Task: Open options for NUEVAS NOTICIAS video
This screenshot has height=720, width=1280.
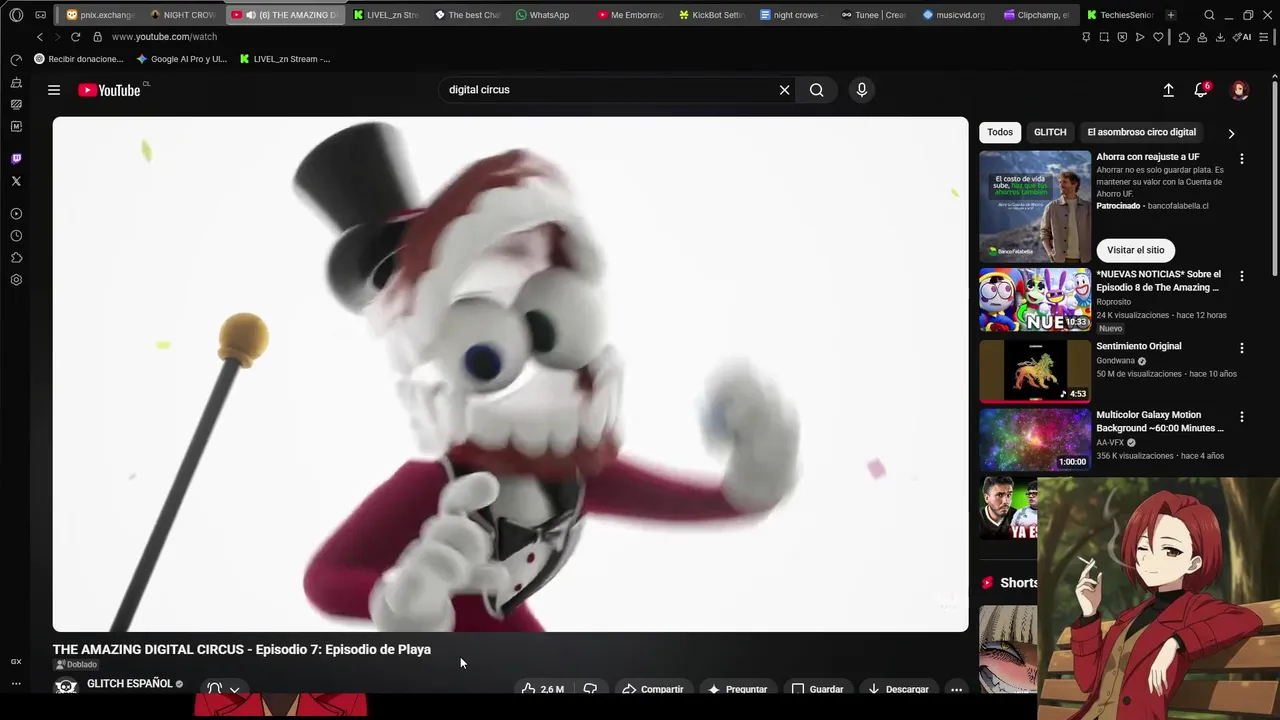Action: [1242, 276]
